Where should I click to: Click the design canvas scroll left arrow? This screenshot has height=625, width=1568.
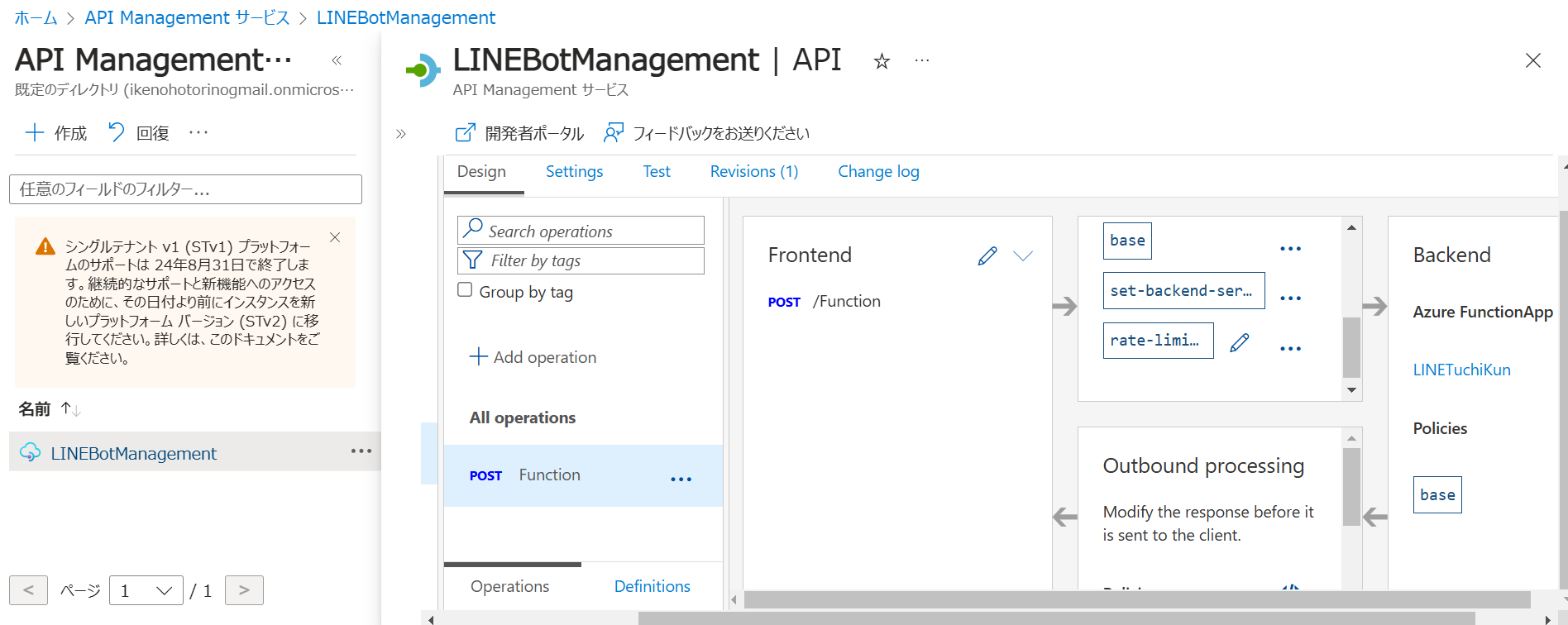pyautogui.click(x=734, y=600)
